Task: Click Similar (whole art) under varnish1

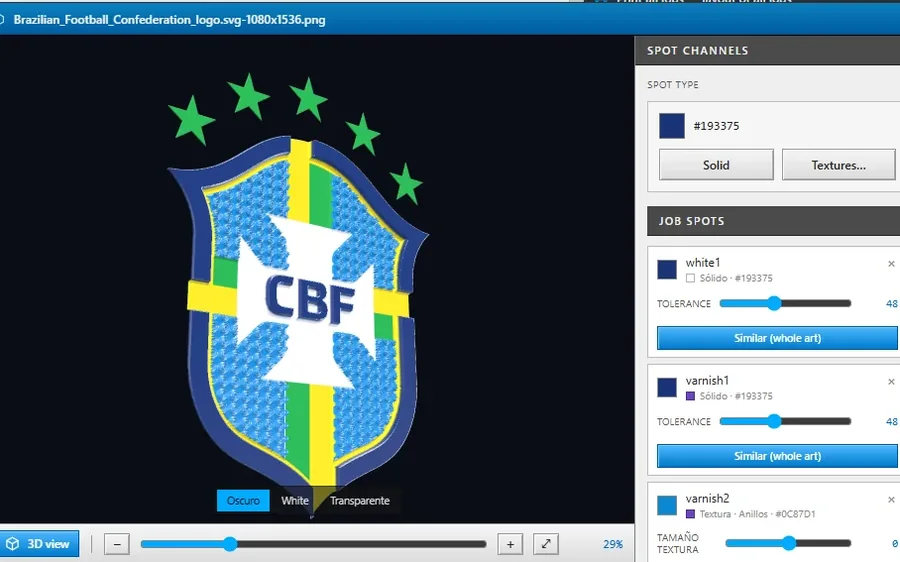Action: [777, 456]
